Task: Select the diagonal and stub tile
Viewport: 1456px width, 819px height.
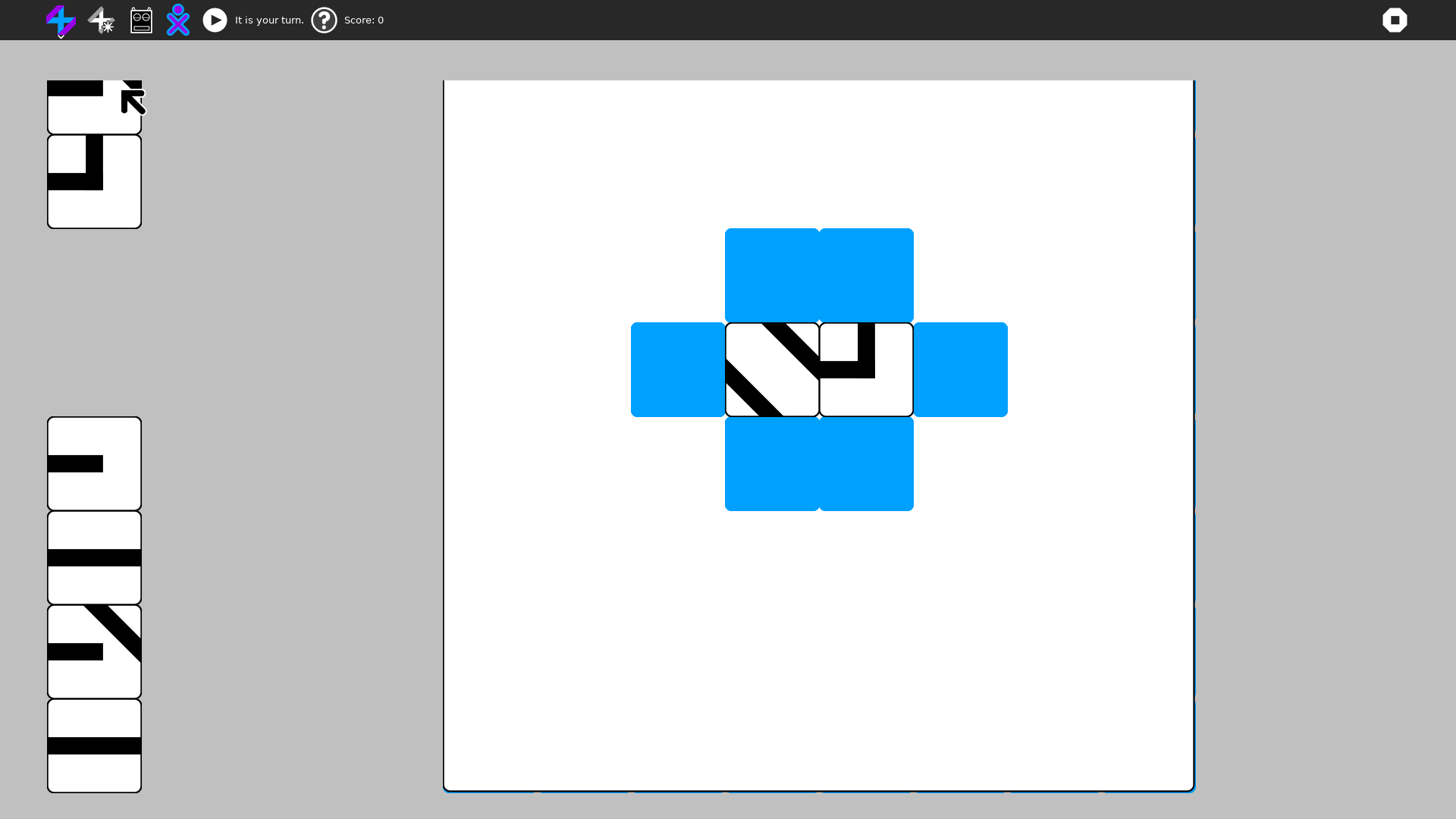Action: tap(94, 651)
